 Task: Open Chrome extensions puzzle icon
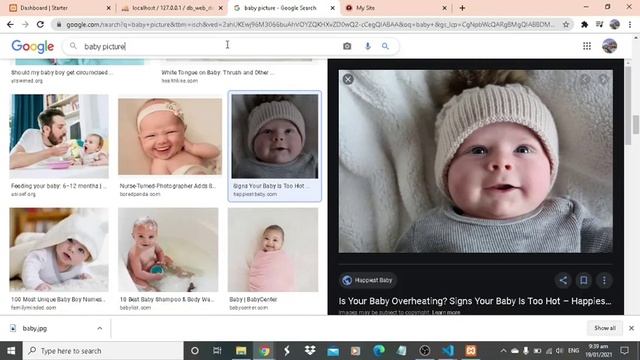point(584,24)
